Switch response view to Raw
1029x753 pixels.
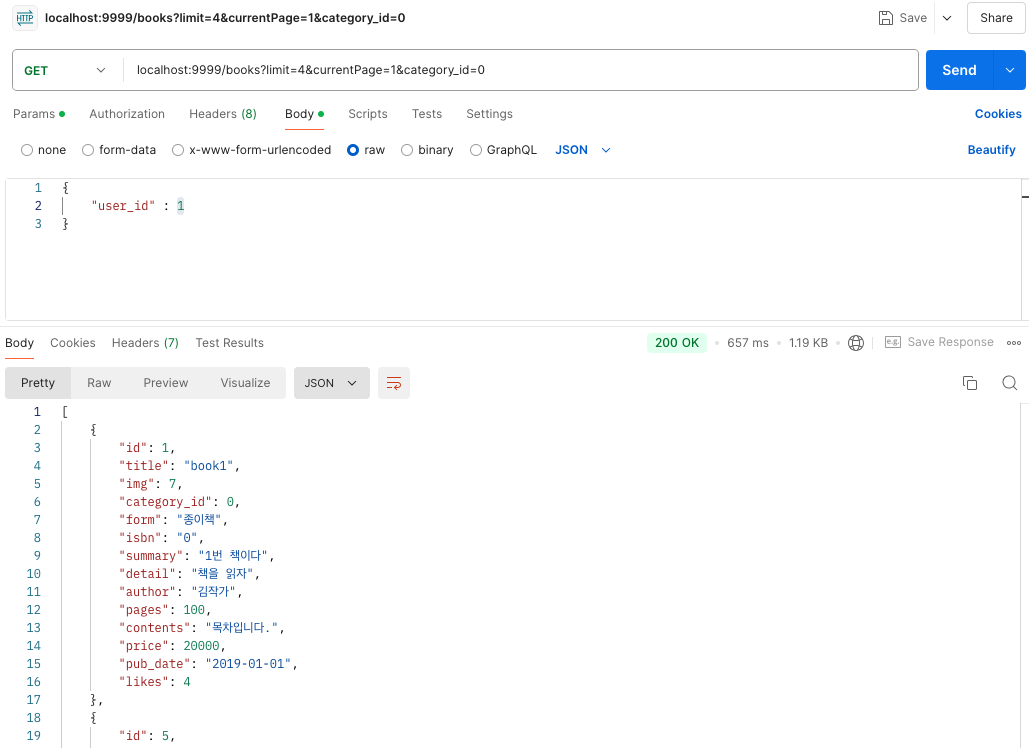[x=99, y=383]
